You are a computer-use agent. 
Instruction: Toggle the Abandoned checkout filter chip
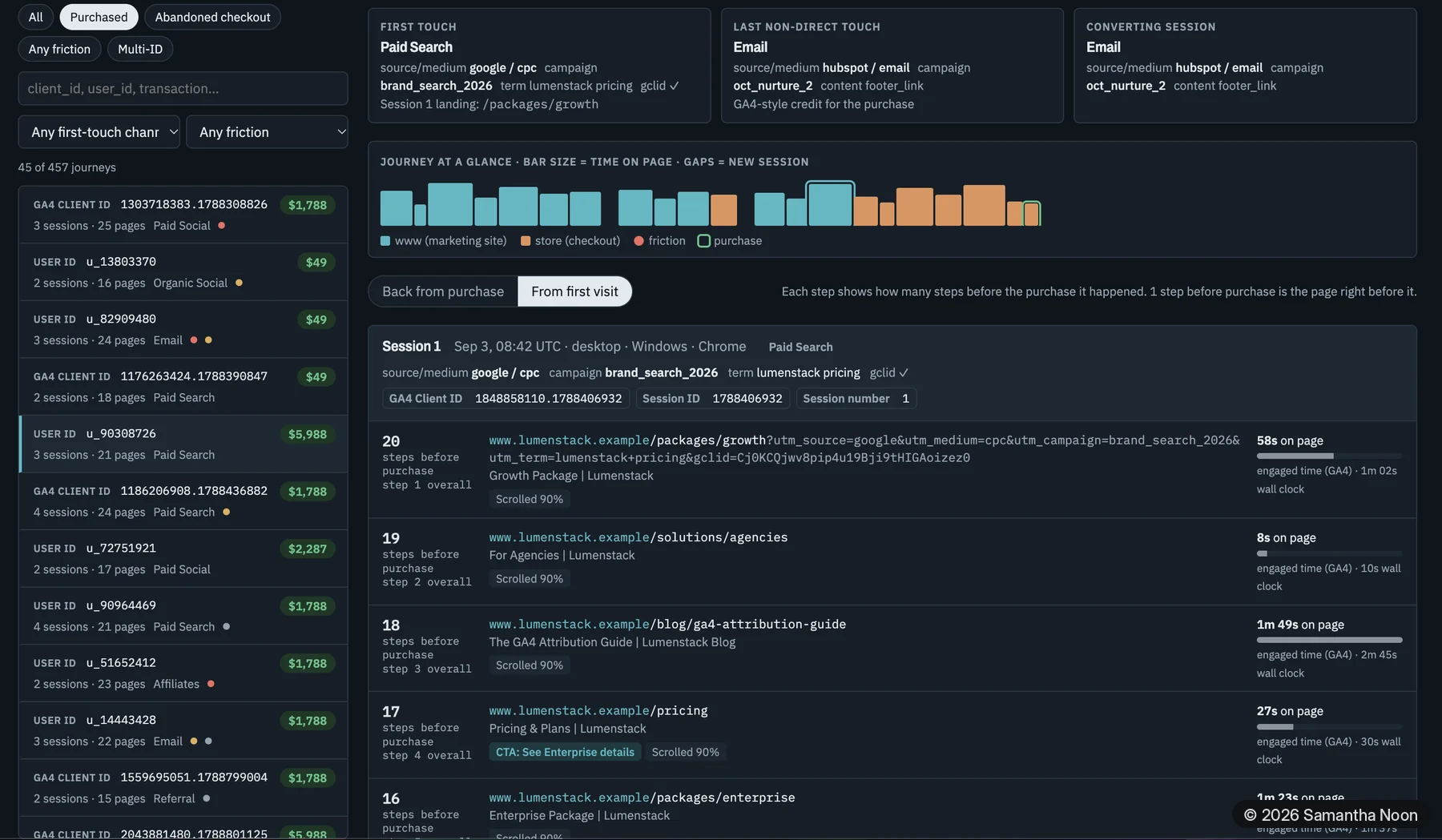pyautogui.click(x=212, y=17)
